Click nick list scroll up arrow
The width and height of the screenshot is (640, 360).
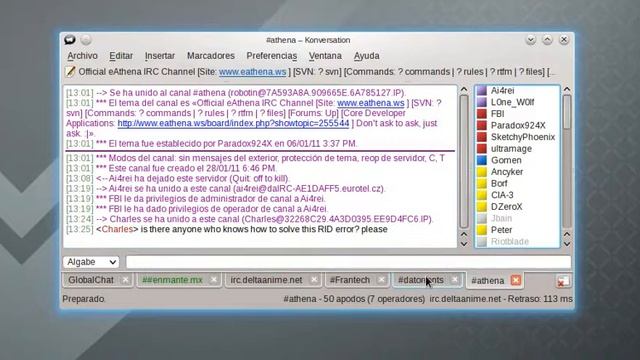[567, 89]
